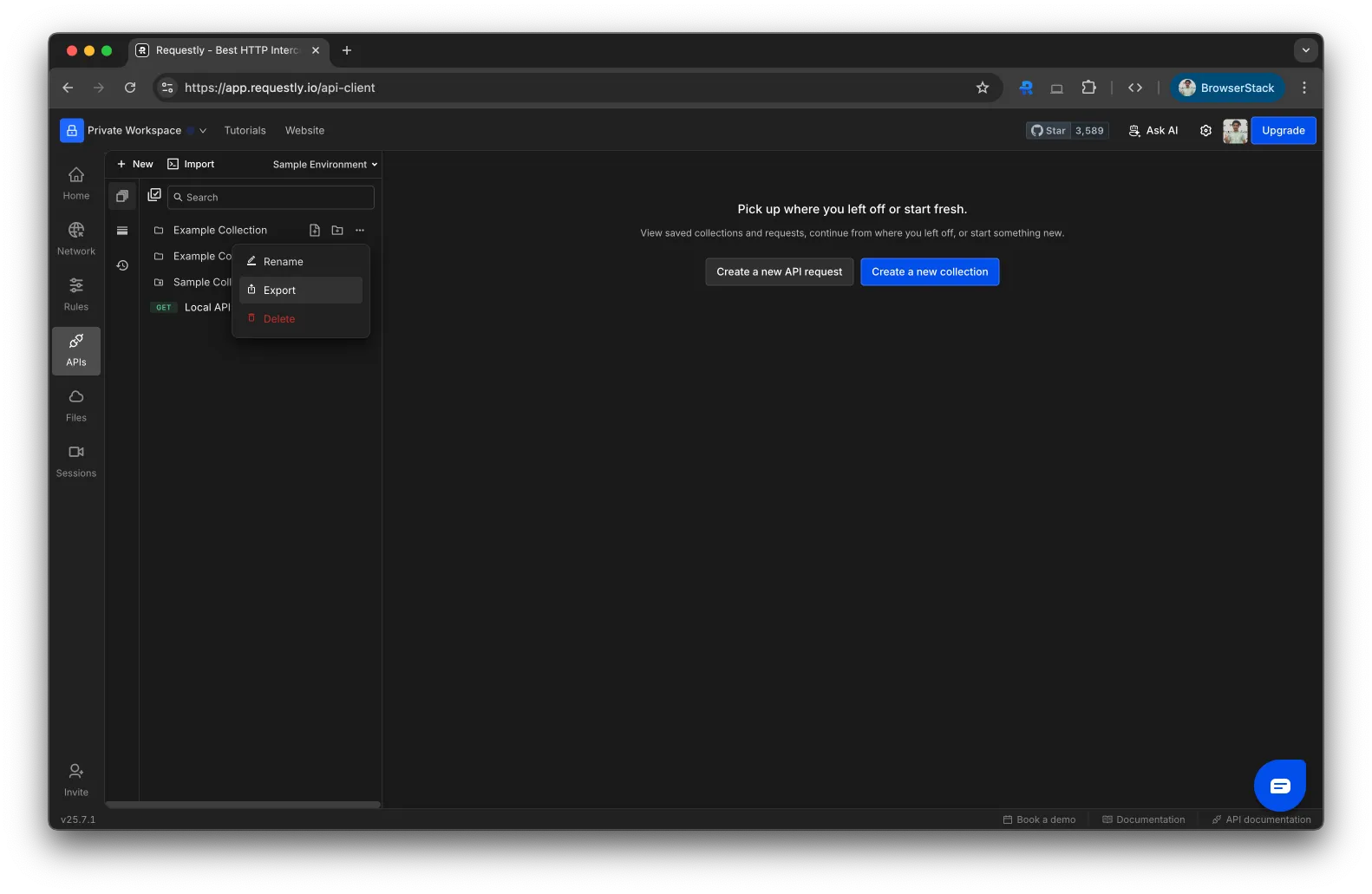This screenshot has height=894, width=1372.
Task: Click the v25.7.1 version label
Action: tap(78, 819)
